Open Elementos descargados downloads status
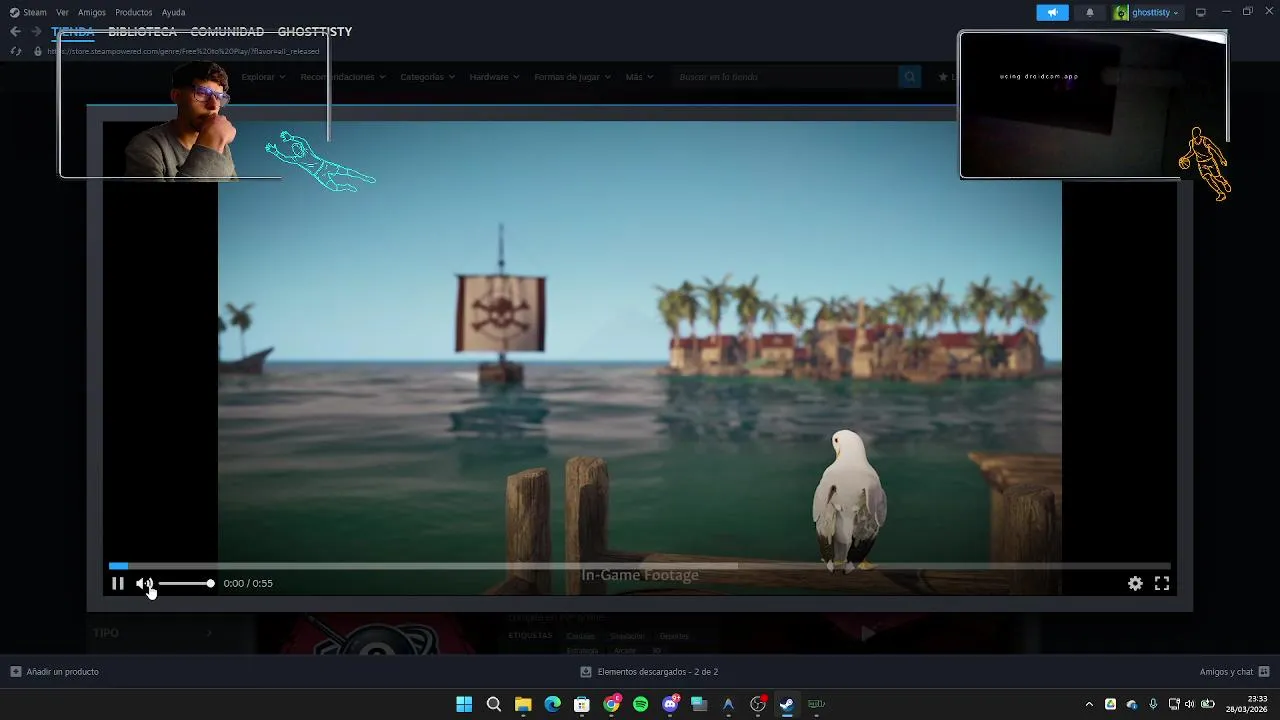Viewport: 1280px width, 720px height. [x=649, y=672]
